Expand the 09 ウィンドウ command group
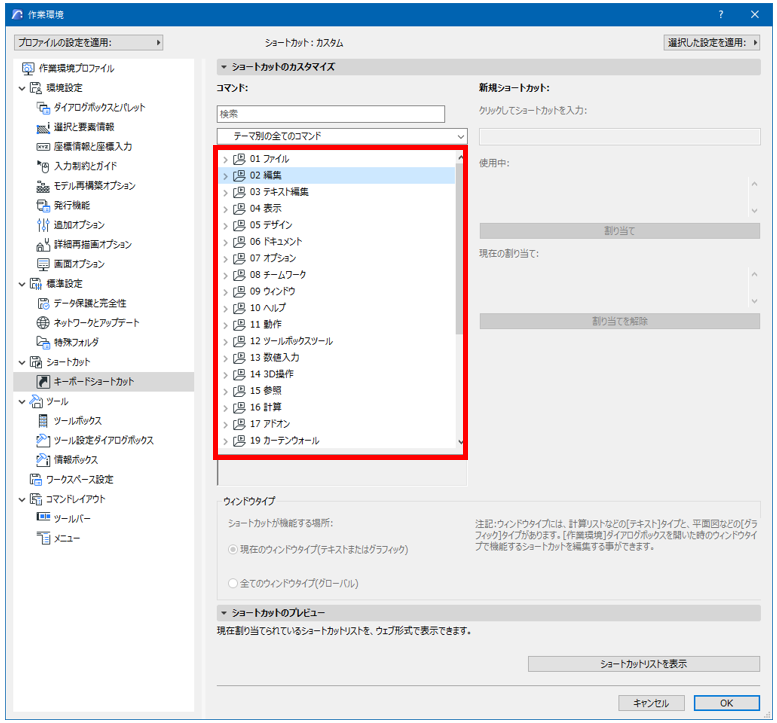Image resolution: width=777 pixels, height=723 pixels. tap(225, 292)
